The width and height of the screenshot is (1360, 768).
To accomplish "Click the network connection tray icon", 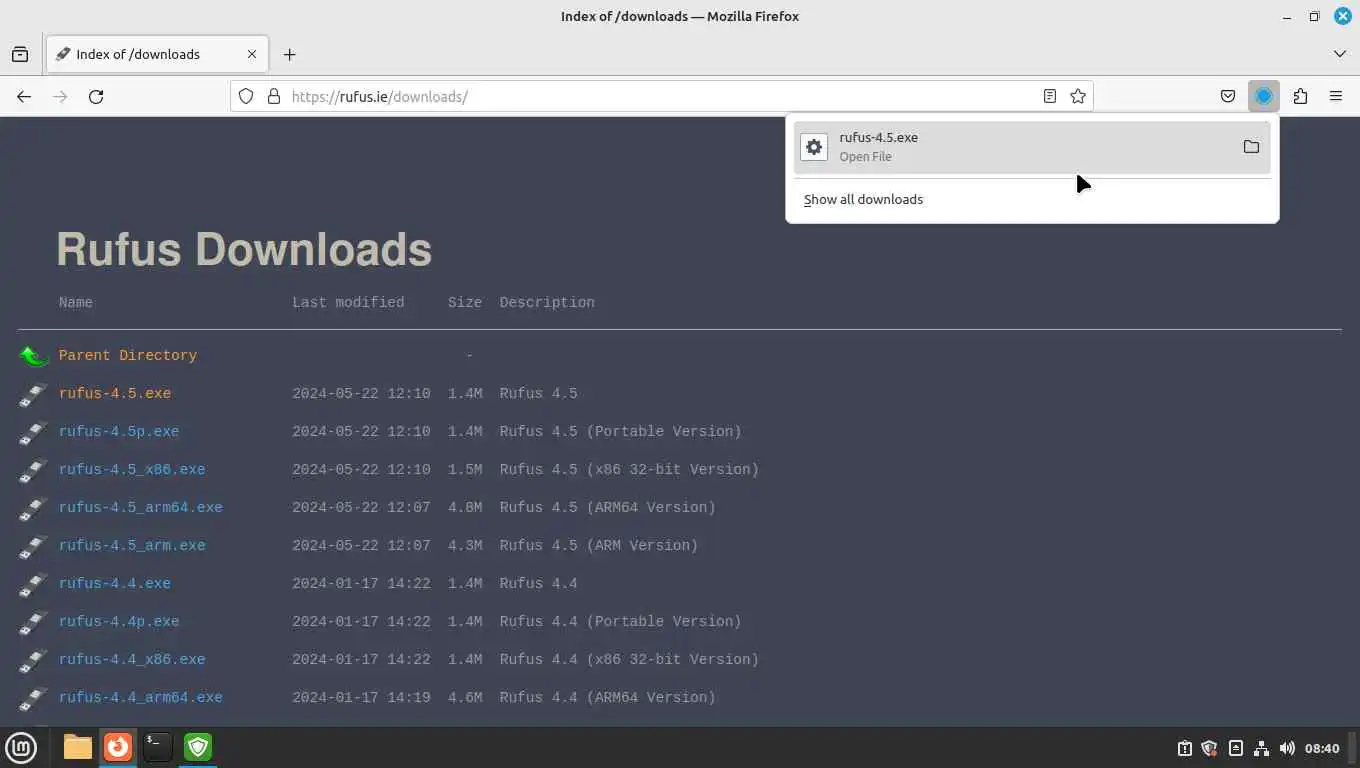I will click(x=1261, y=748).
